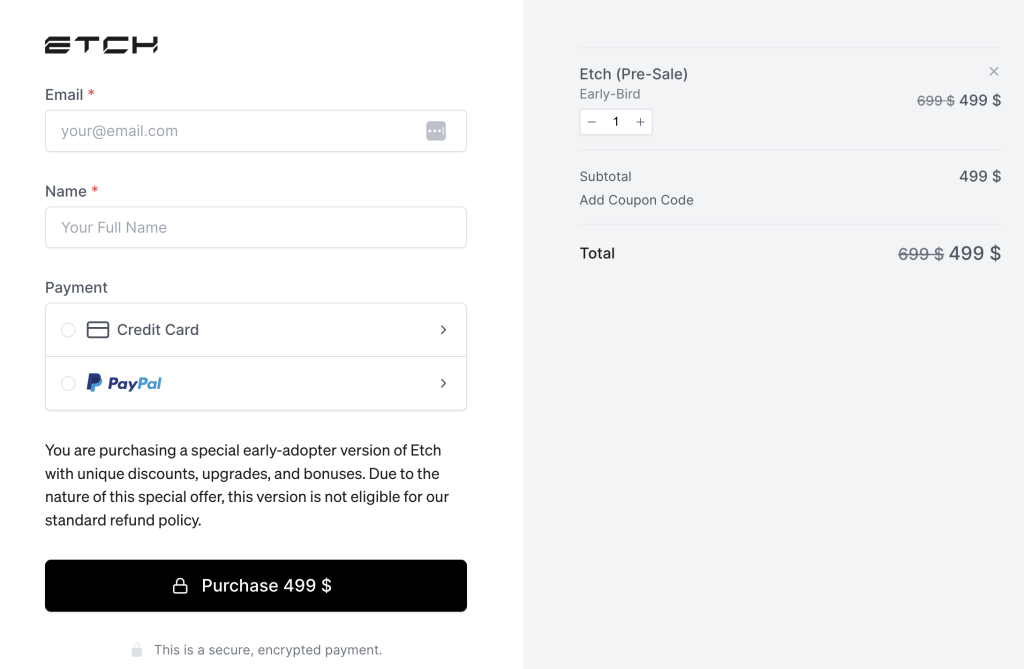Remove Etch (Pre-Sale) item with the X
This screenshot has height=669, width=1024.
click(x=994, y=71)
